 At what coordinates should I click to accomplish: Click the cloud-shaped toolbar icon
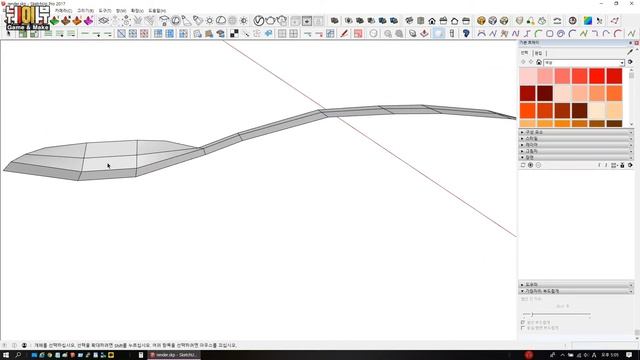(x=221, y=20)
